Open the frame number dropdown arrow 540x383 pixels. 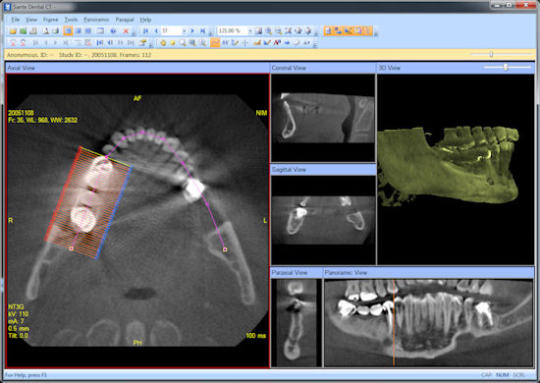pyautogui.click(x=184, y=31)
